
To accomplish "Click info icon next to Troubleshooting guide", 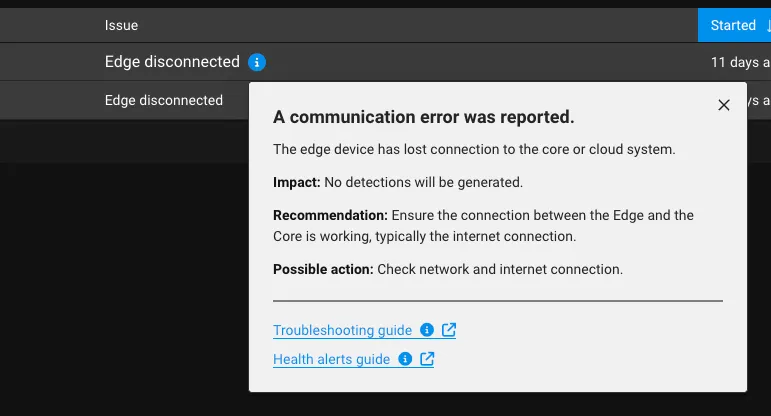I will point(427,329).
